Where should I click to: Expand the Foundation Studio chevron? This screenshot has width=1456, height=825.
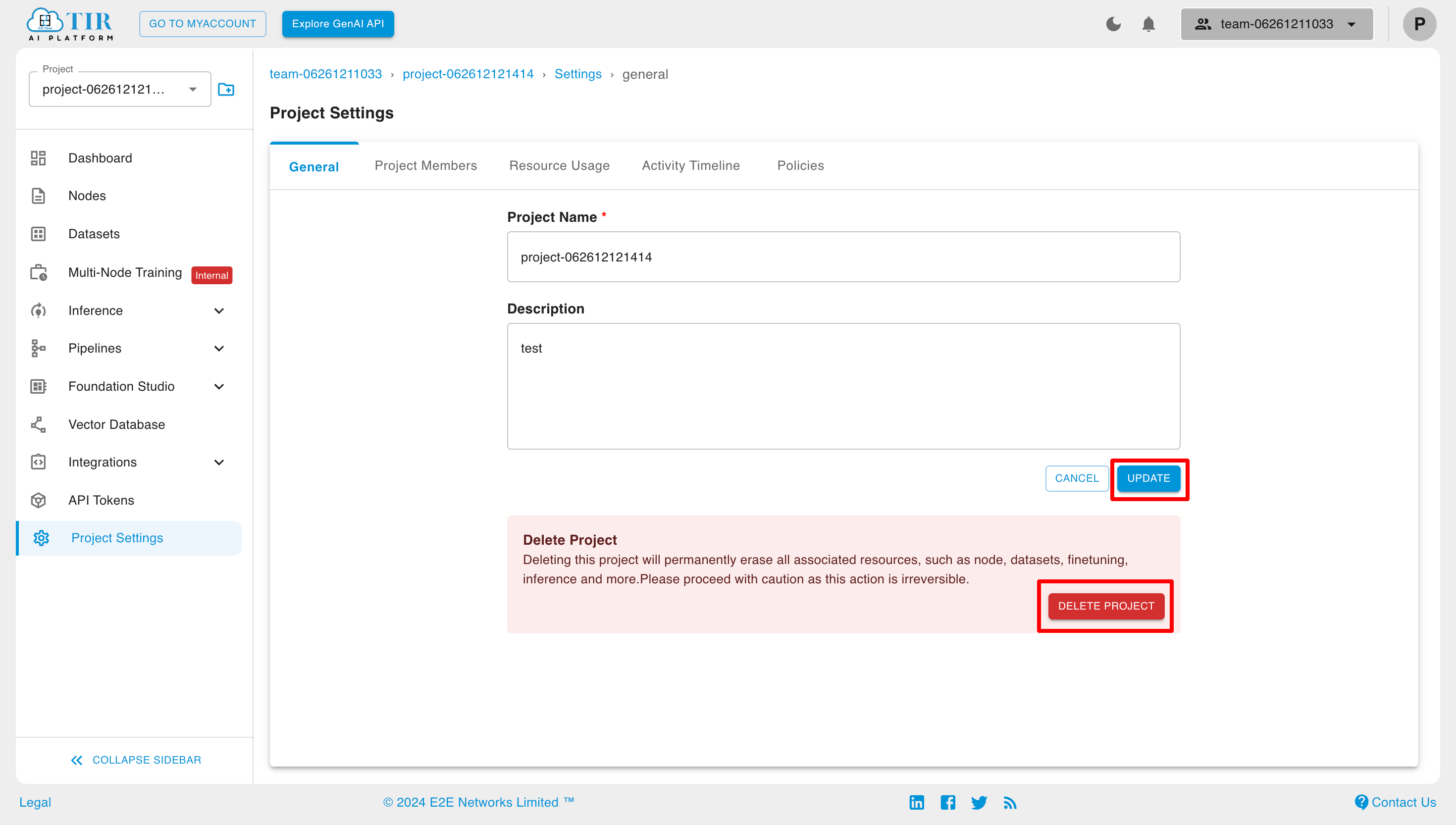click(219, 386)
